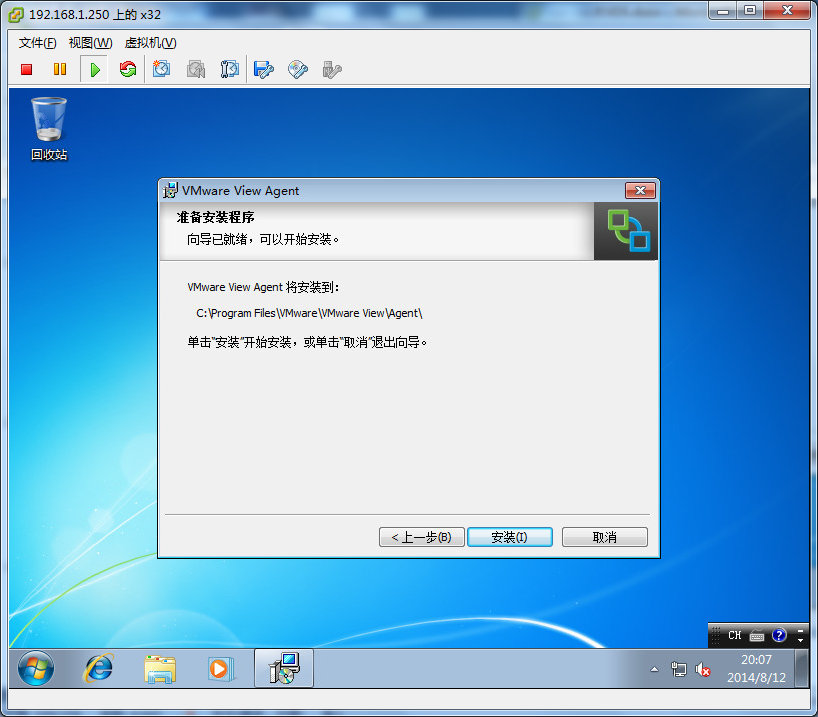The width and height of the screenshot is (818, 717).
Task: Expand hidden system tray icons
Action: coord(655,669)
